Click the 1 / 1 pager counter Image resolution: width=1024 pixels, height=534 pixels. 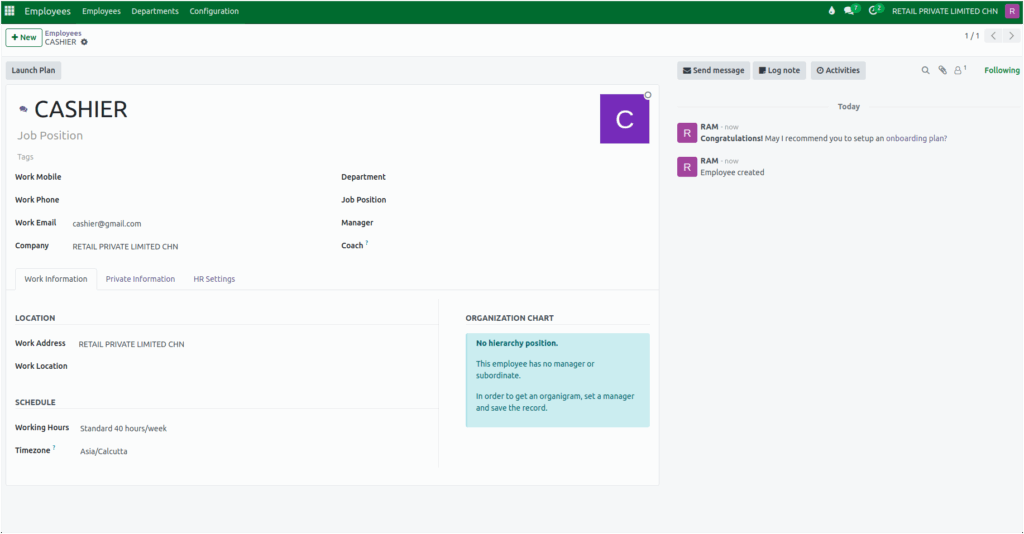pos(972,36)
